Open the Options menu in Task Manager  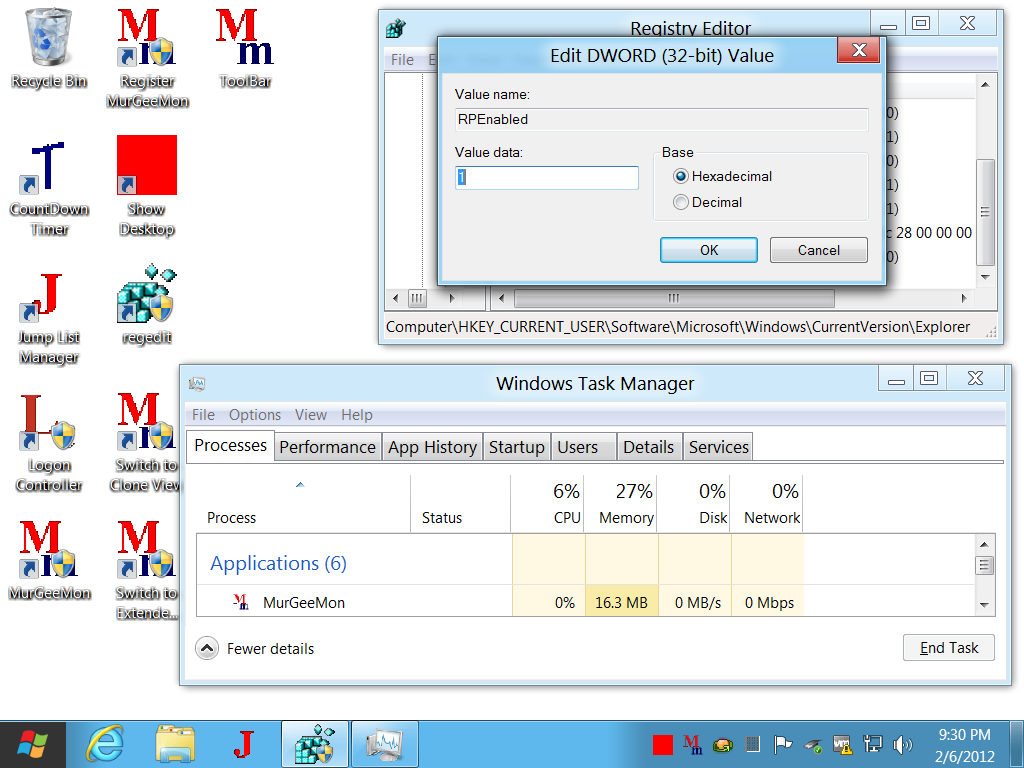pyautogui.click(x=255, y=415)
